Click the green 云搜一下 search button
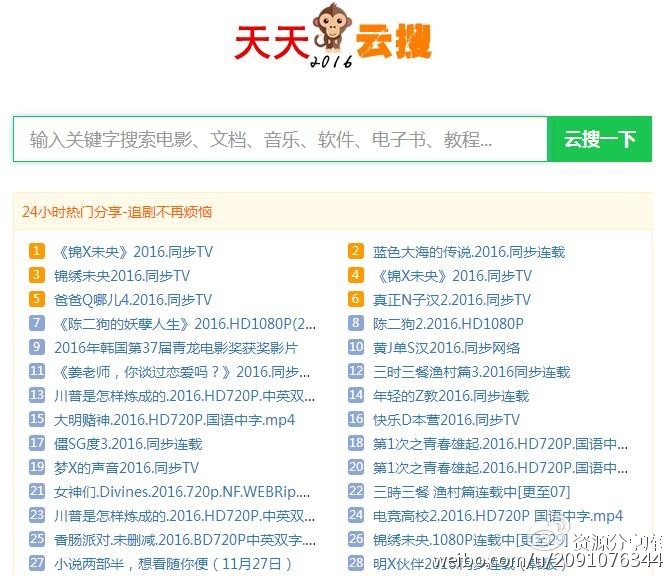This screenshot has width=669, height=576. coord(599,139)
